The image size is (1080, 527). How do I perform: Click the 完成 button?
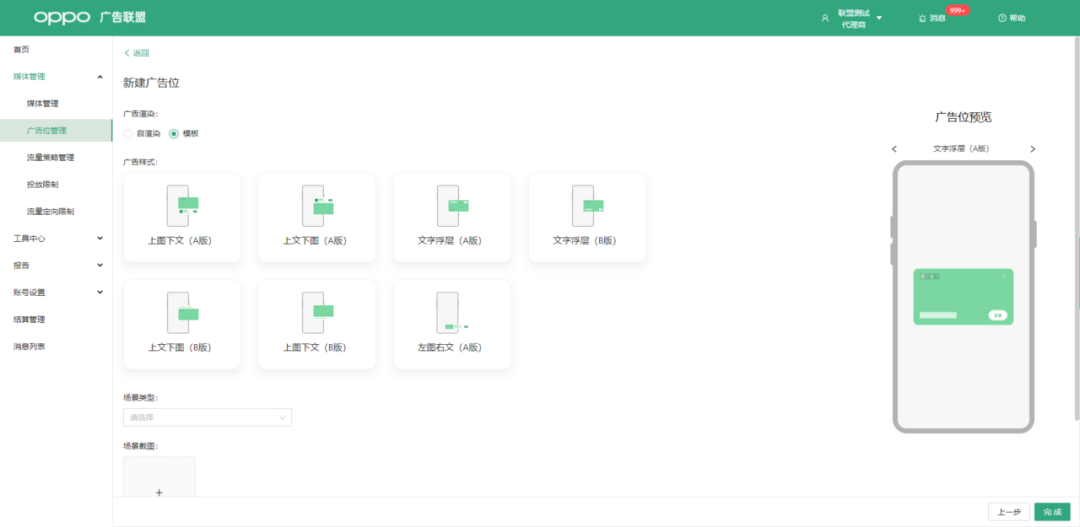pos(1052,512)
